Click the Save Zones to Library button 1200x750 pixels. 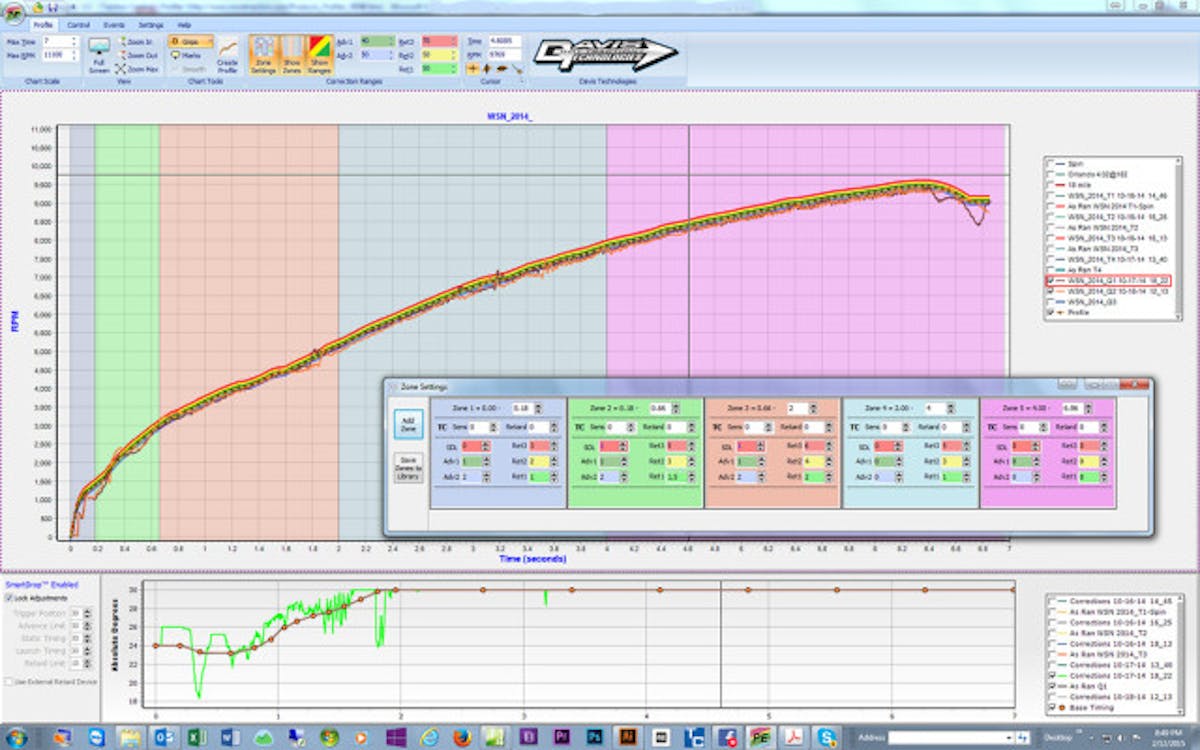click(x=408, y=466)
